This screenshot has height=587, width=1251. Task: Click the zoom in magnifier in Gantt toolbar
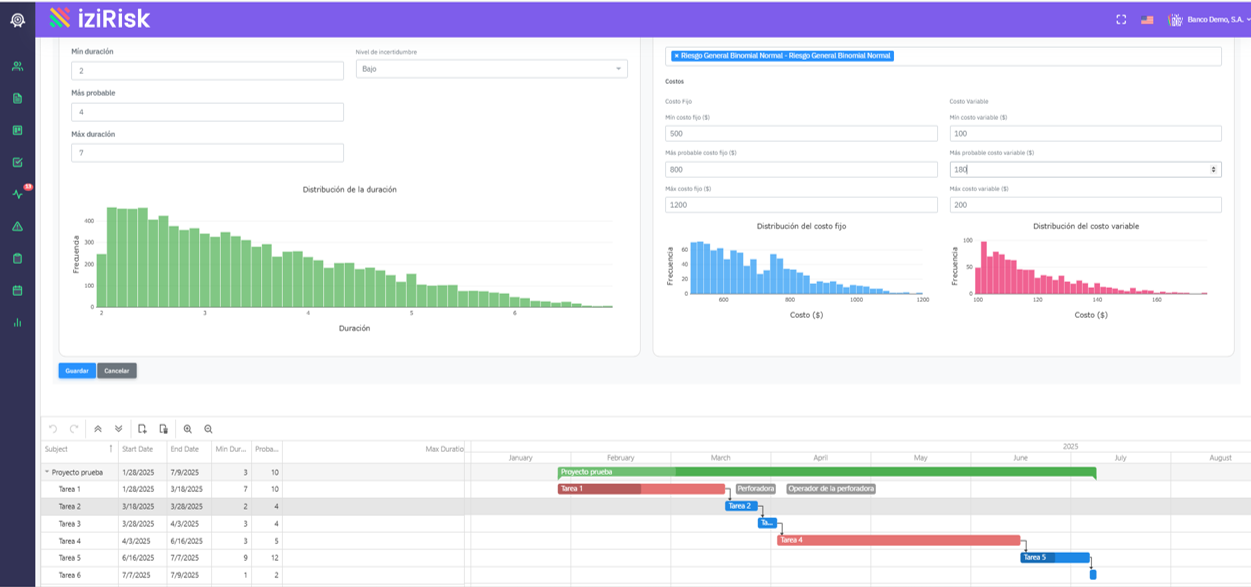(187, 429)
